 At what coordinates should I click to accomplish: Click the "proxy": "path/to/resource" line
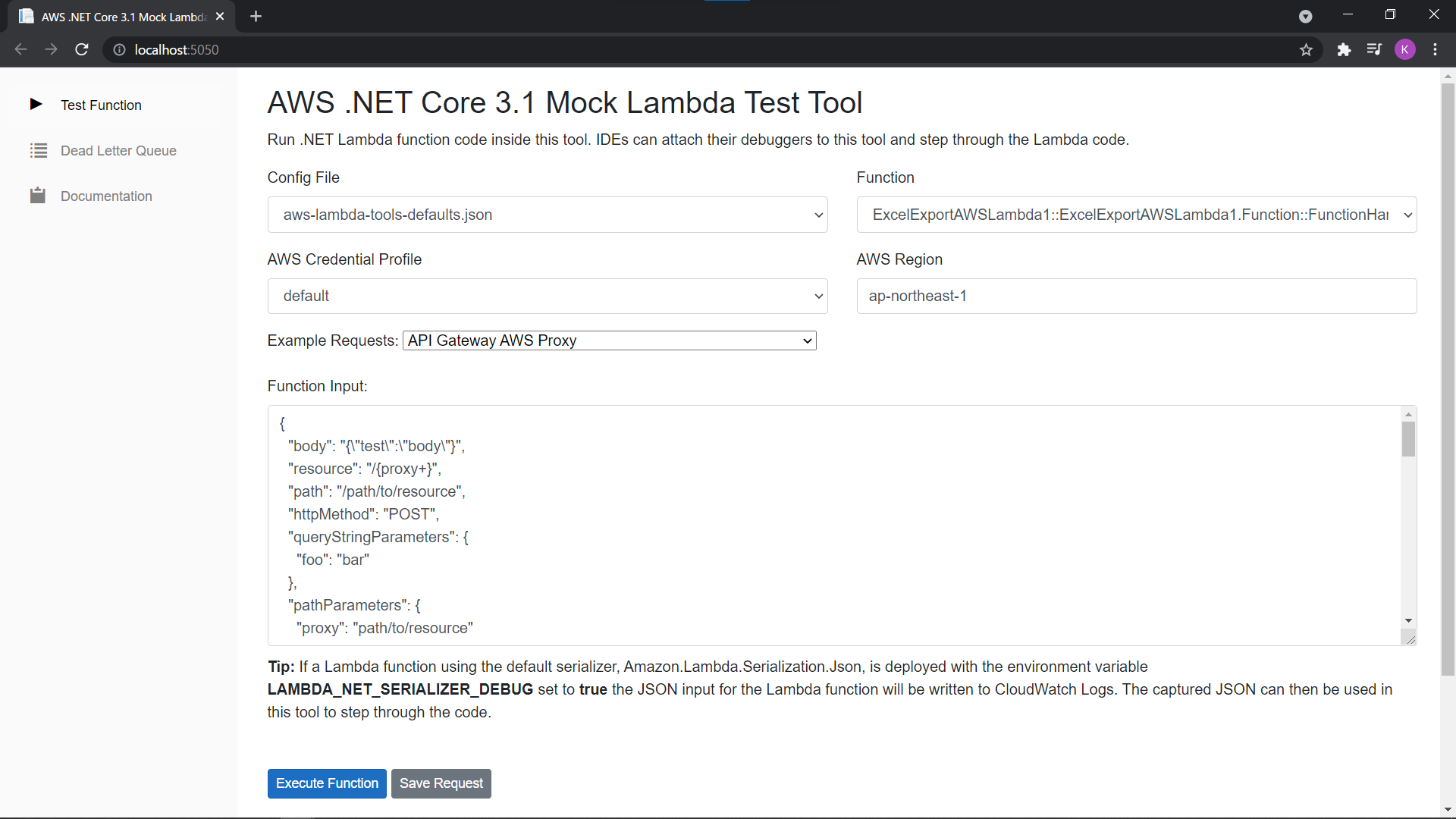click(x=384, y=628)
